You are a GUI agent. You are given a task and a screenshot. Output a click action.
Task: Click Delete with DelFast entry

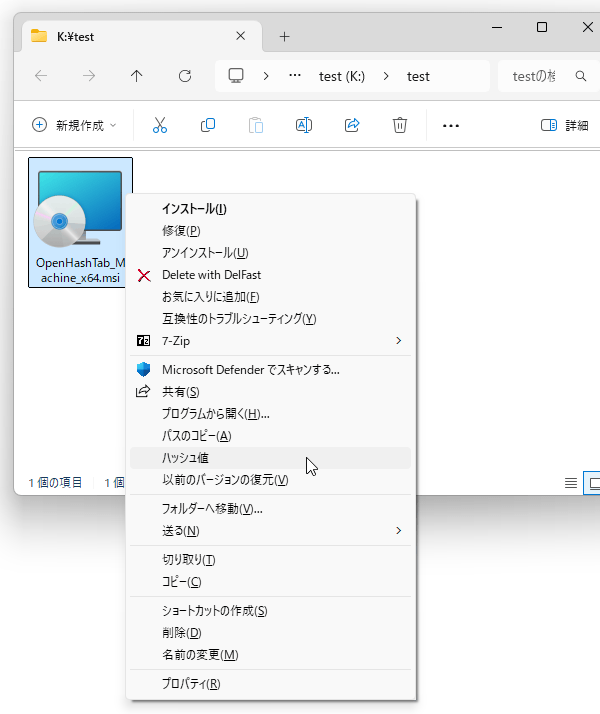click(270, 275)
